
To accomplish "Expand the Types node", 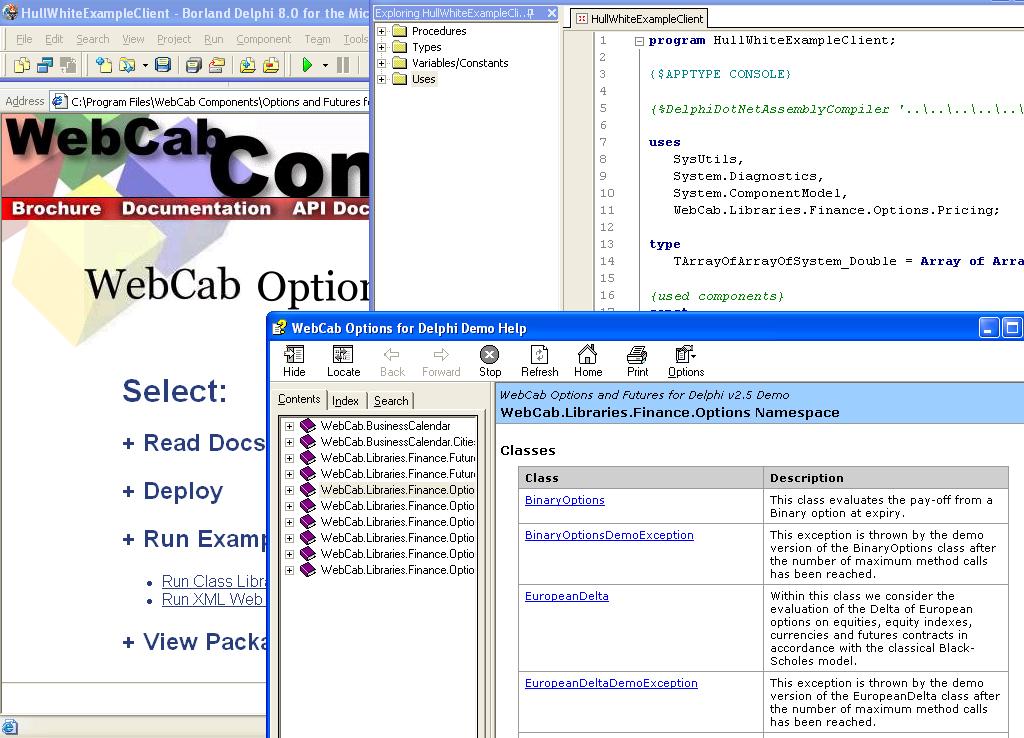I will point(382,47).
